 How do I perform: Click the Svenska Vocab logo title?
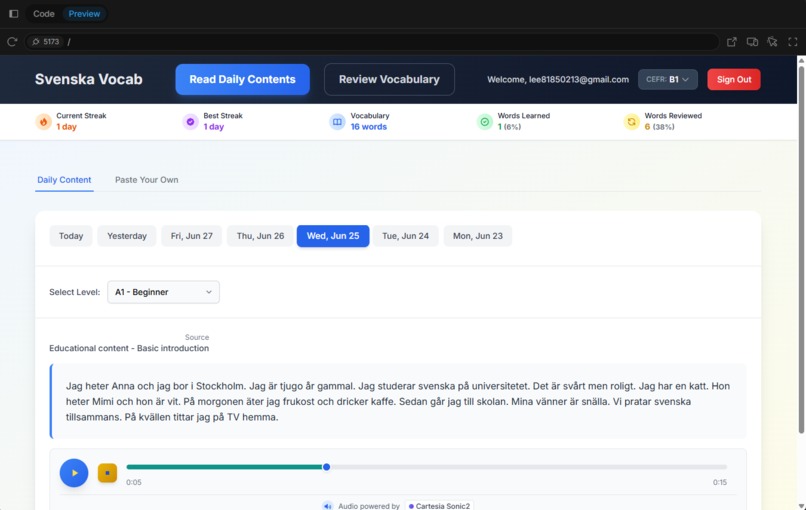coord(88,79)
